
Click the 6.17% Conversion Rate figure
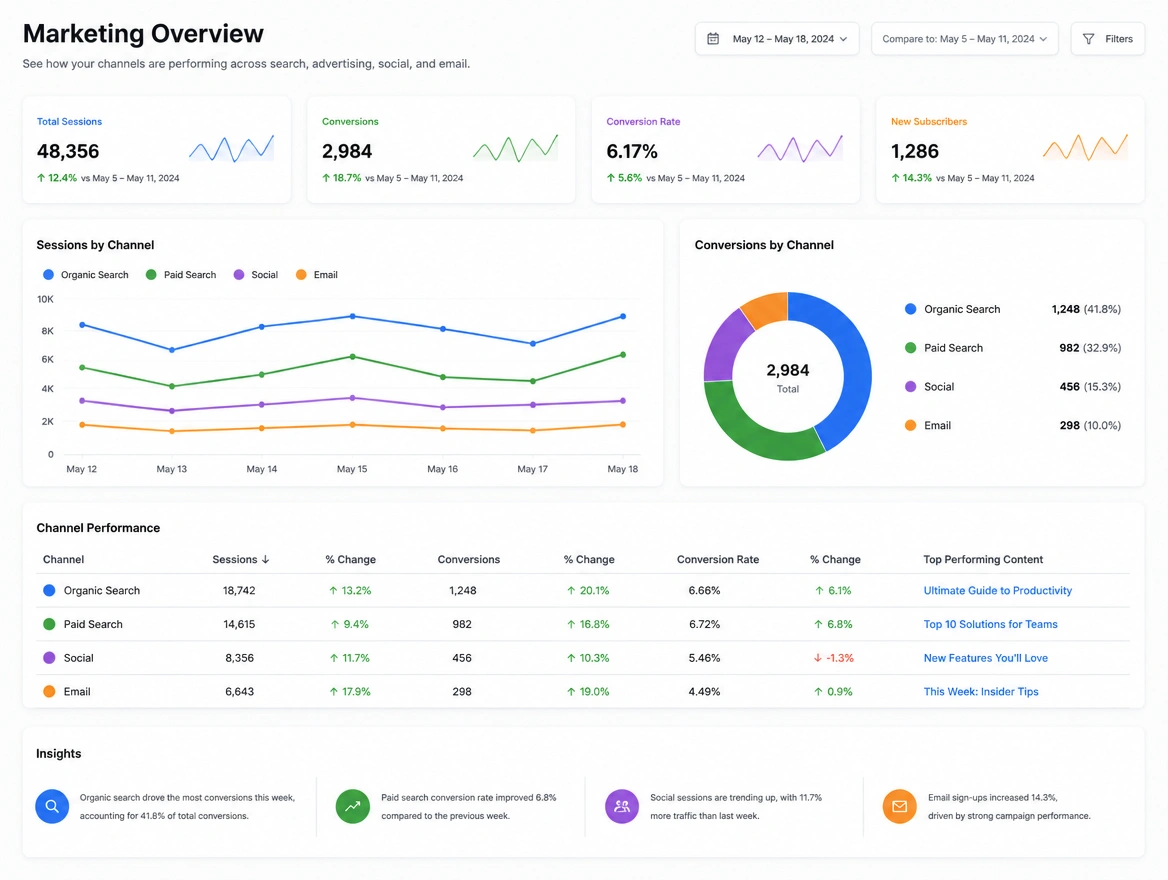(632, 151)
